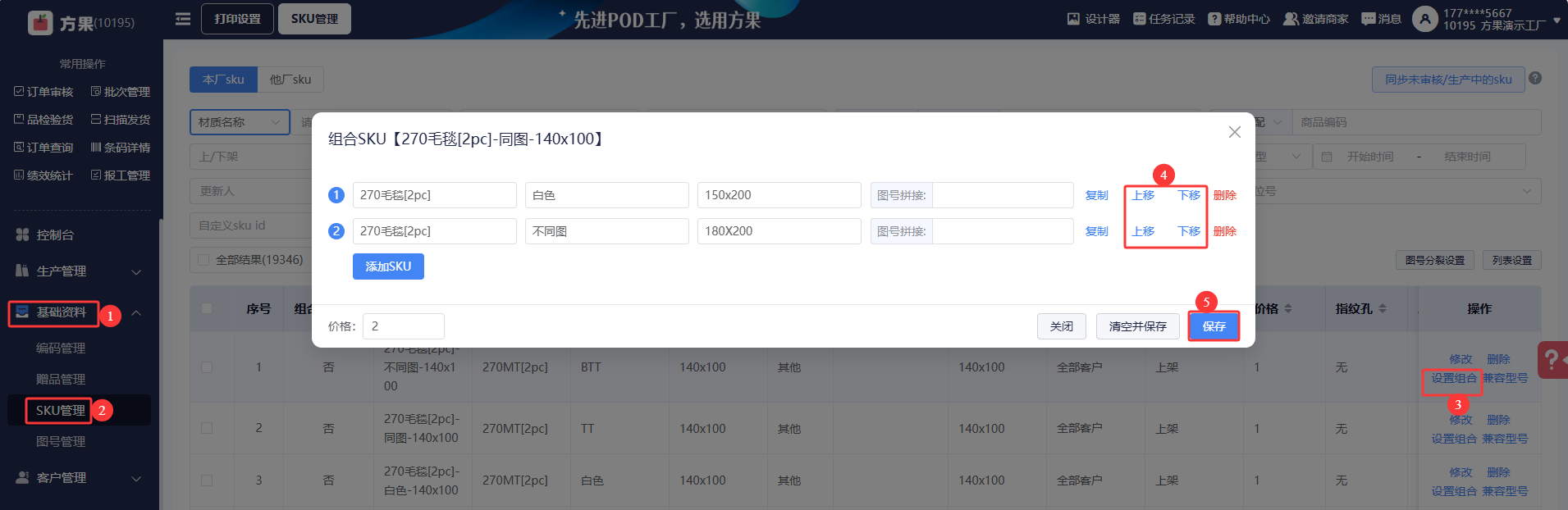Click the 自定义sku id filter field
This screenshot has height=510, width=1568.
pos(250,225)
